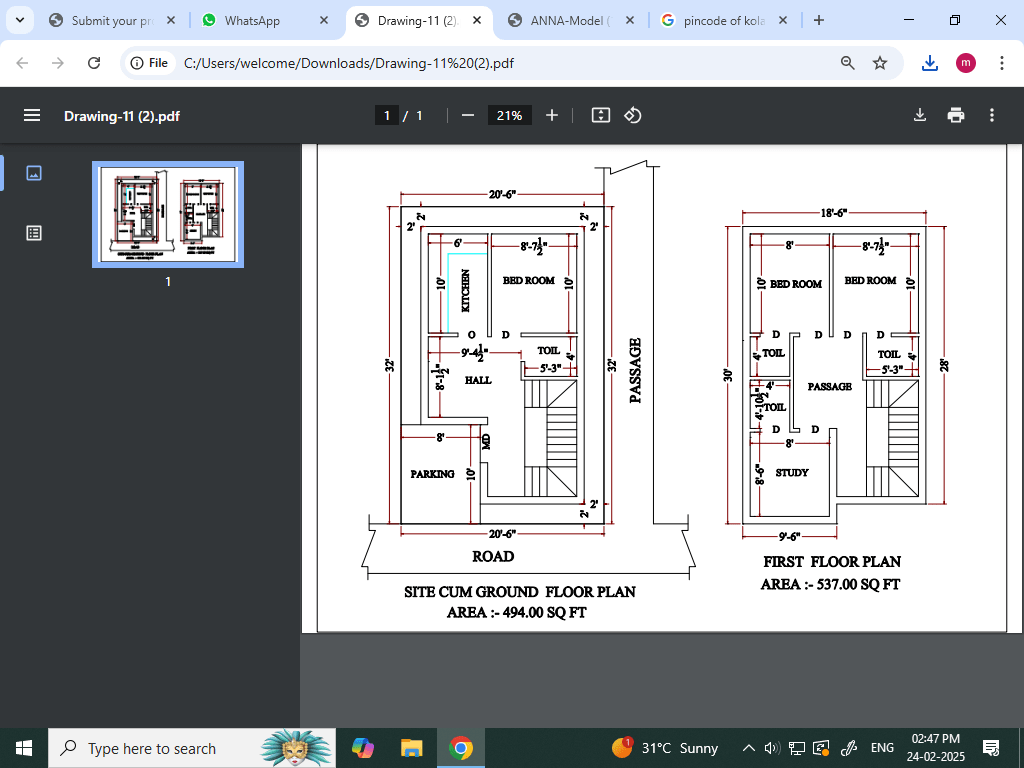Expand the Chrome tab search dropdown
Viewport: 1024px width, 768px height.
pos(19,20)
